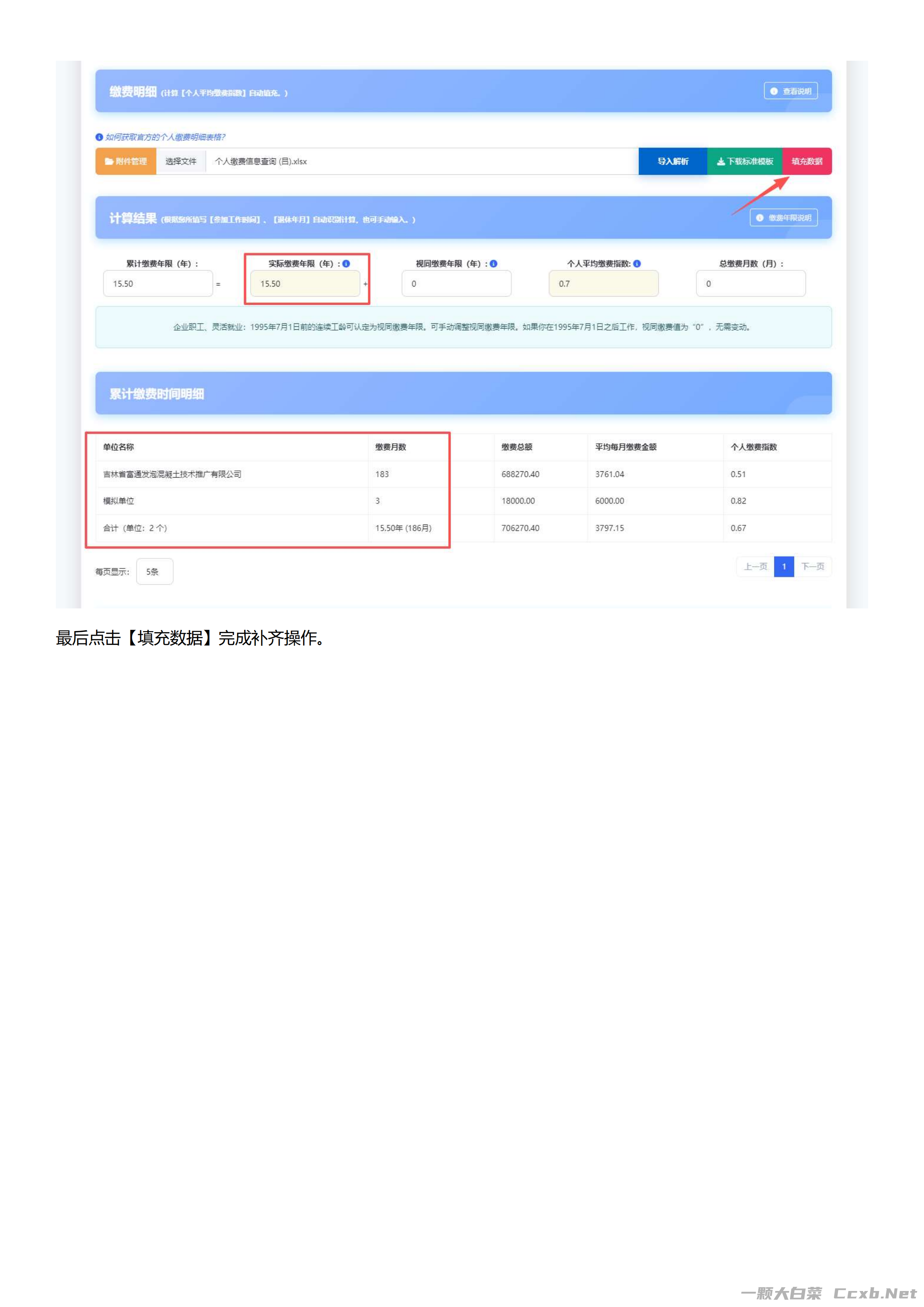Viewport: 924px width, 1307px height.
Task: Open 附件管理 folder button
Action: point(126,162)
